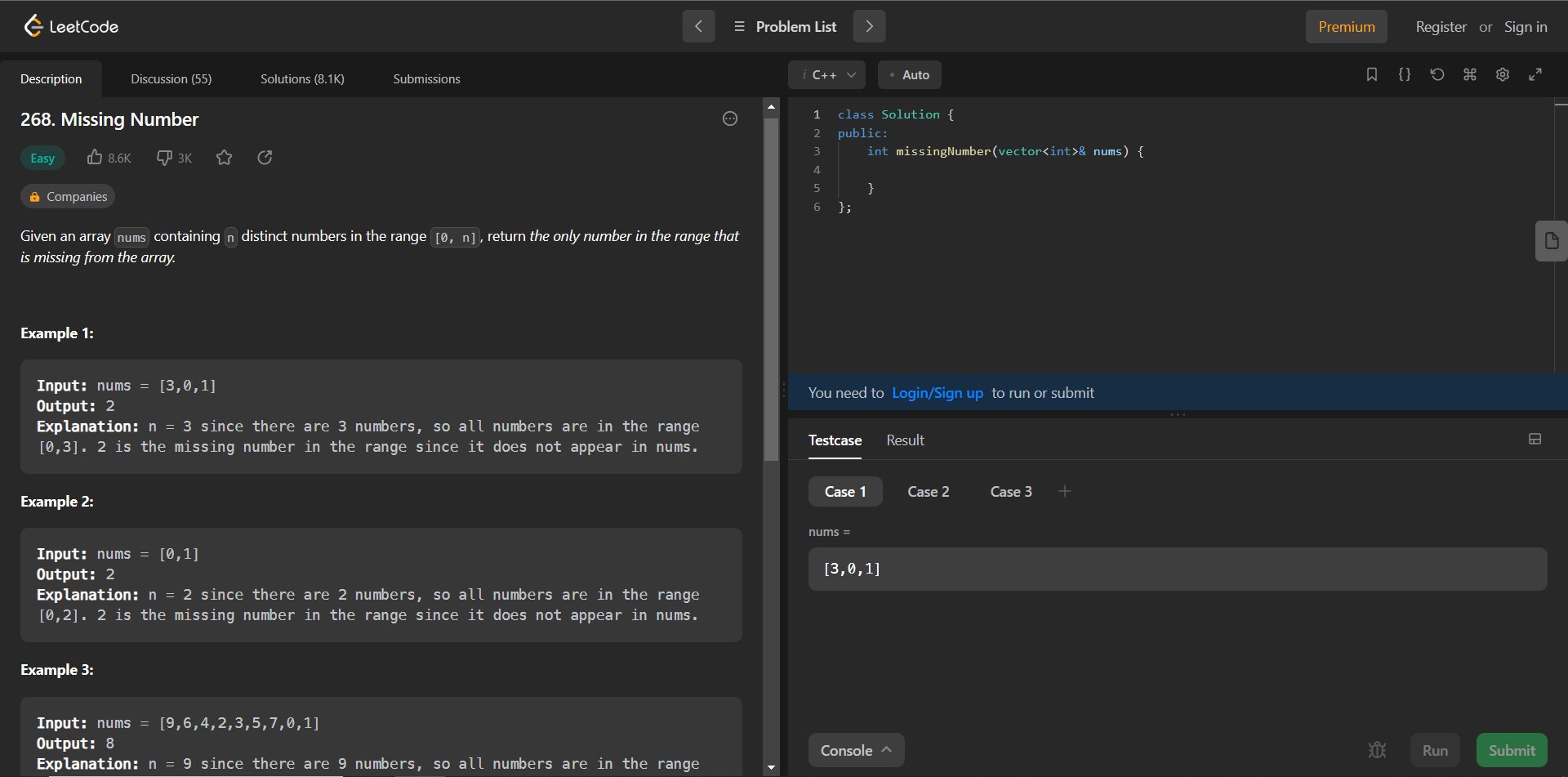Image resolution: width=1568 pixels, height=777 pixels.
Task: Star this problem as favorite
Action: point(224,158)
